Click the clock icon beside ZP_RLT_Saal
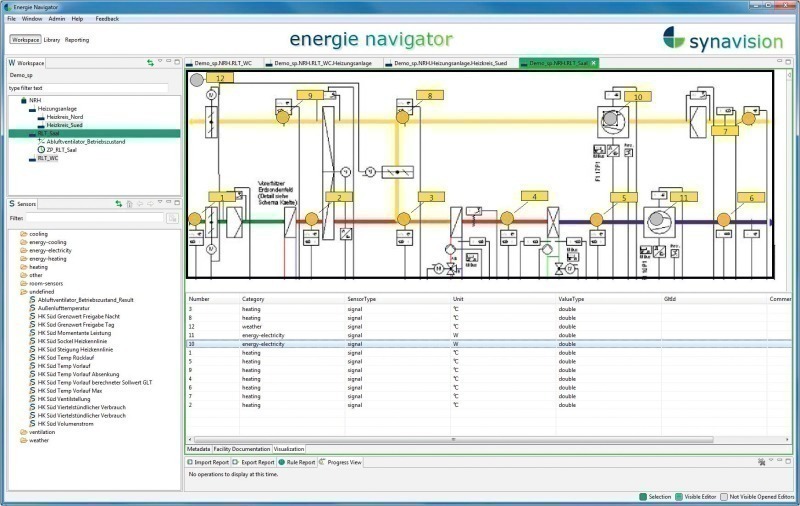Screen dimensions: 800x506 [x=41, y=149]
